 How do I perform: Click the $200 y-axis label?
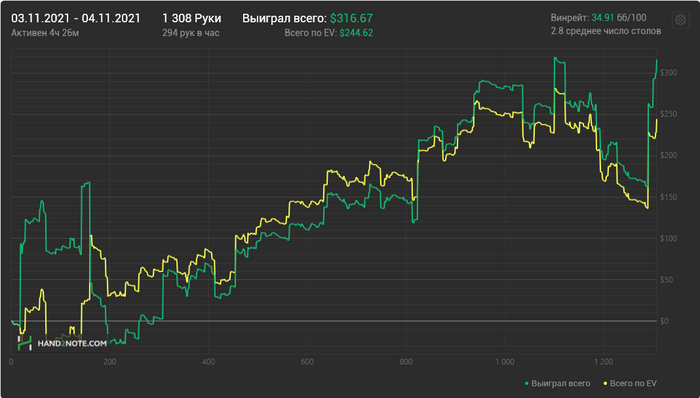(668, 155)
